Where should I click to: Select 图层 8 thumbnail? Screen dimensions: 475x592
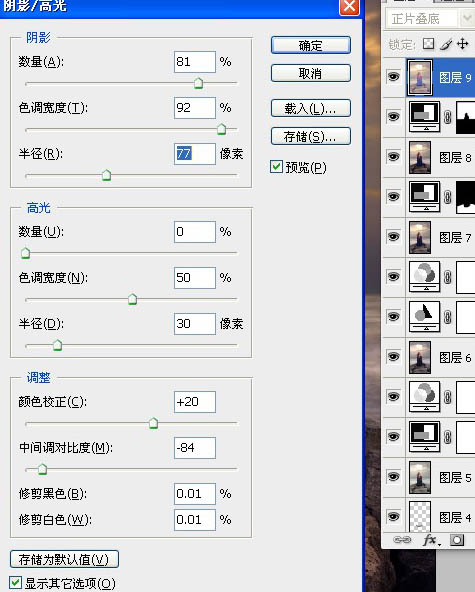[x=420, y=157]
